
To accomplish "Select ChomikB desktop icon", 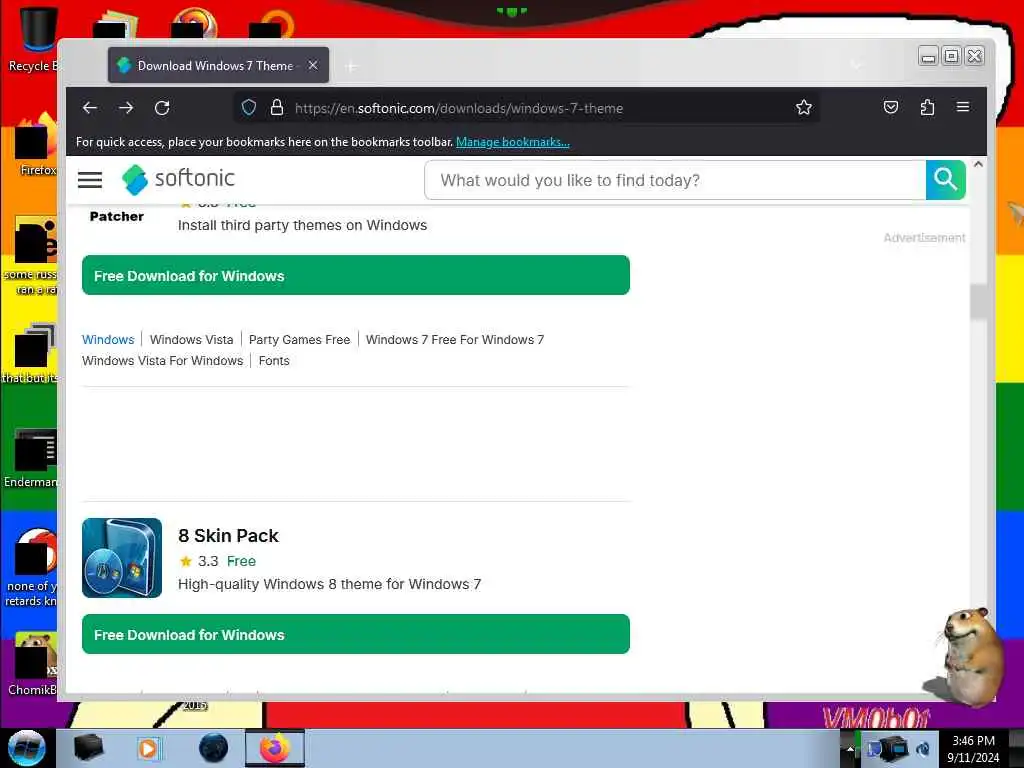I will [x=33, y=664].
